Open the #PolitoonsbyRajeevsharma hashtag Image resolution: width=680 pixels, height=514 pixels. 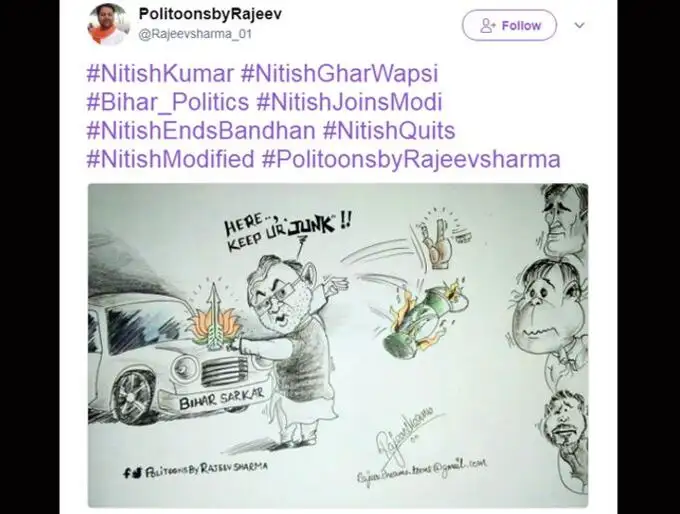[x=411, y=159]
